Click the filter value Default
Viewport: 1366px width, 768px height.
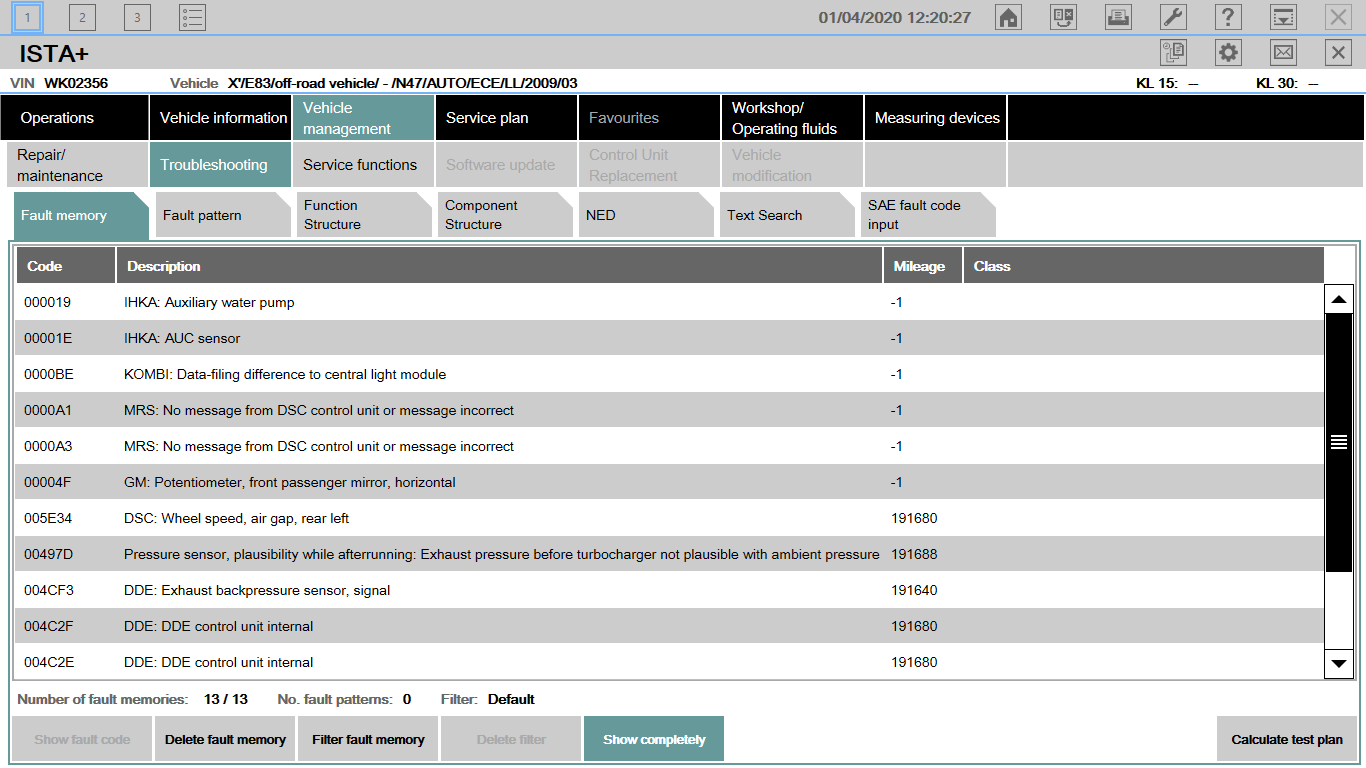pyautogui.click(x=511, y=699)
